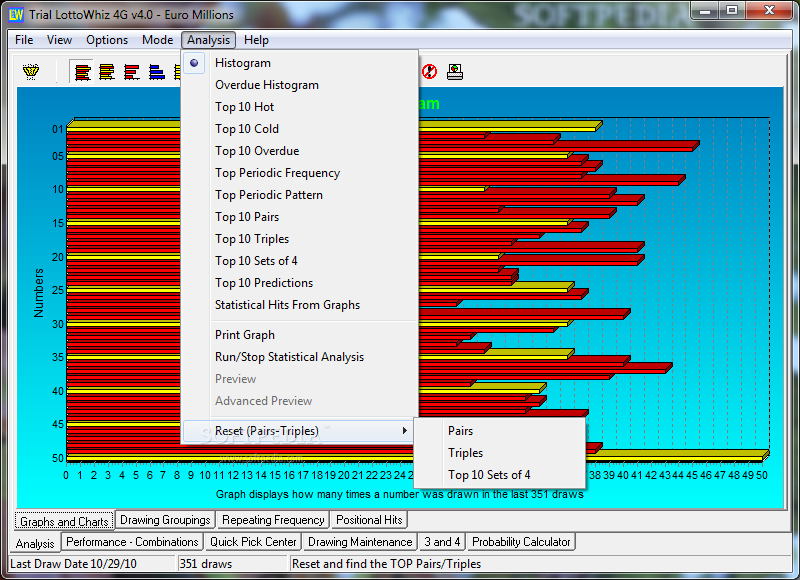The width and height of the screenshot is (800, 580).
Task: Click Last Draw Date 10/29/10 status text
Action: [x=73, y=564]
